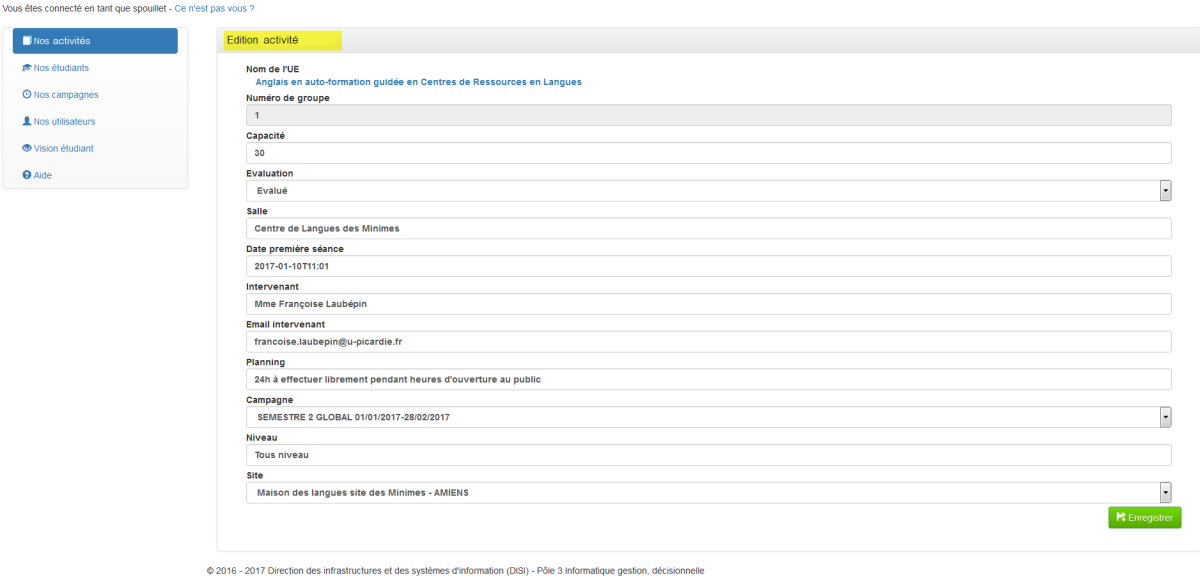Click the graduation cap icon for Nos étudiants
The width and height of the screenshot is (1200, 577).
(x=27, y=68)
